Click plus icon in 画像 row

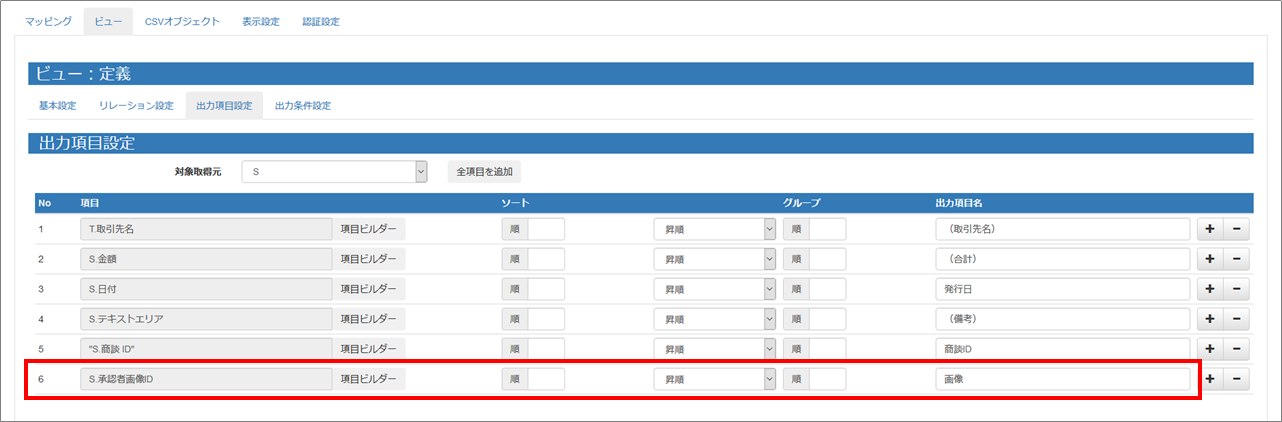pyautogui.click(x=1210, y=379)
